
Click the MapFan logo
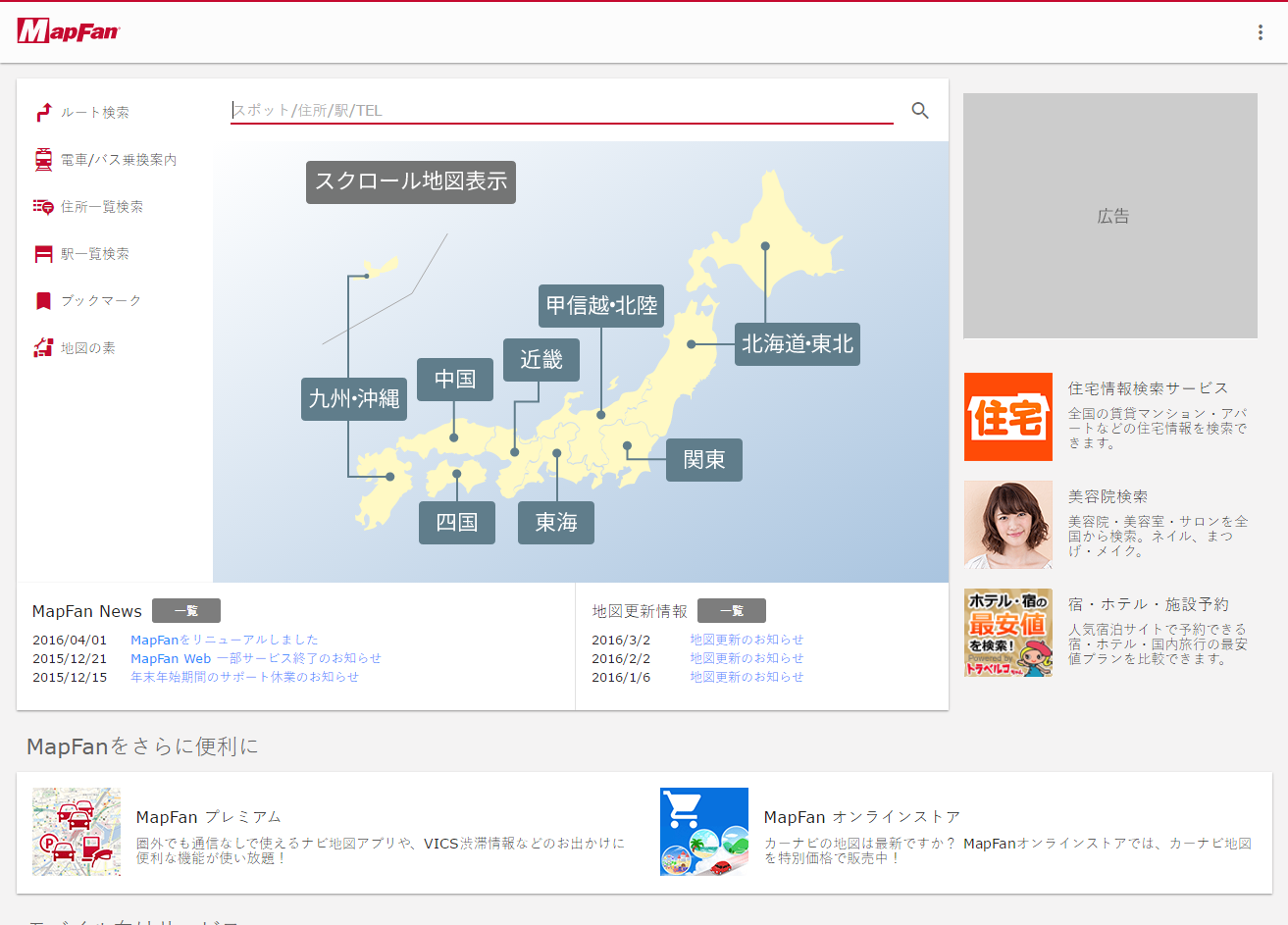pos(68,31)
